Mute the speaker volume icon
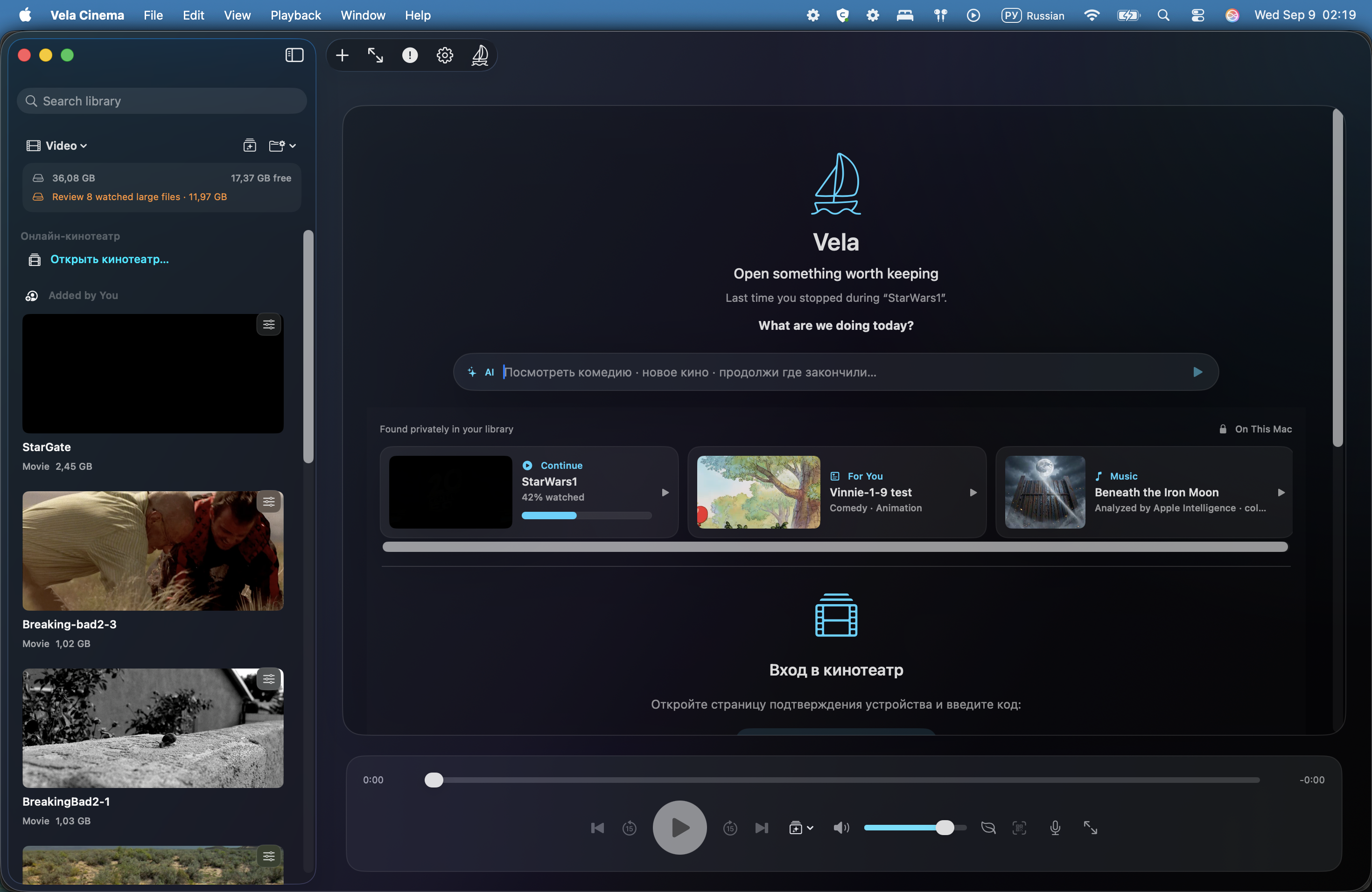 (x=841, y=828)
